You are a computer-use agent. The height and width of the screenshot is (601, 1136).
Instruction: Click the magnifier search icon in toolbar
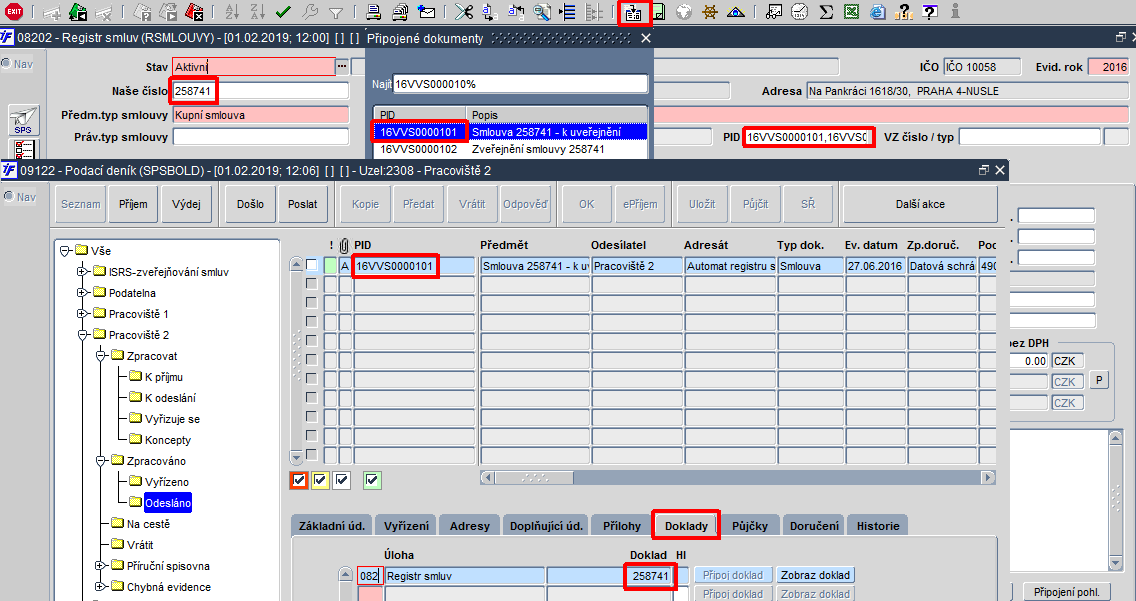coord(542,12)
